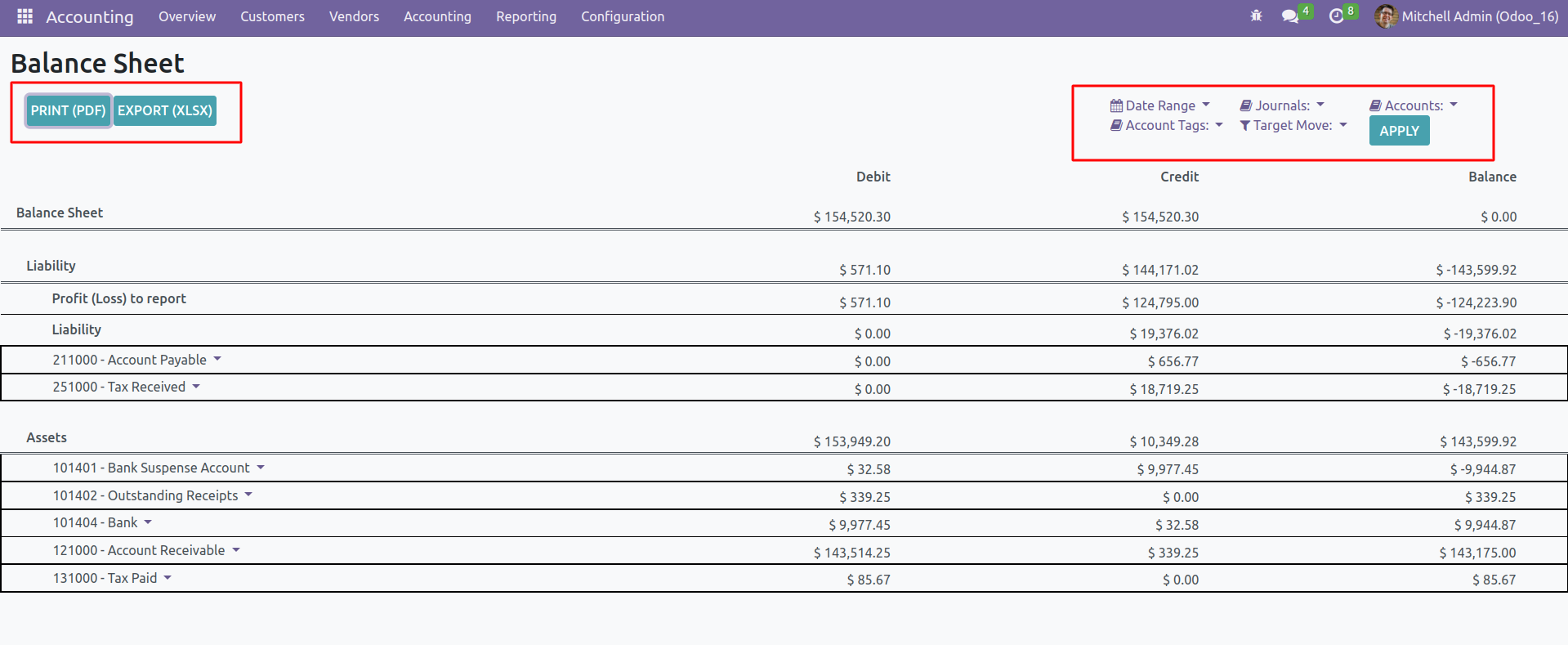Click the debug bug icon
Screen dimensions: 1568x645
pyautogui.click(x=1256, y=16)
